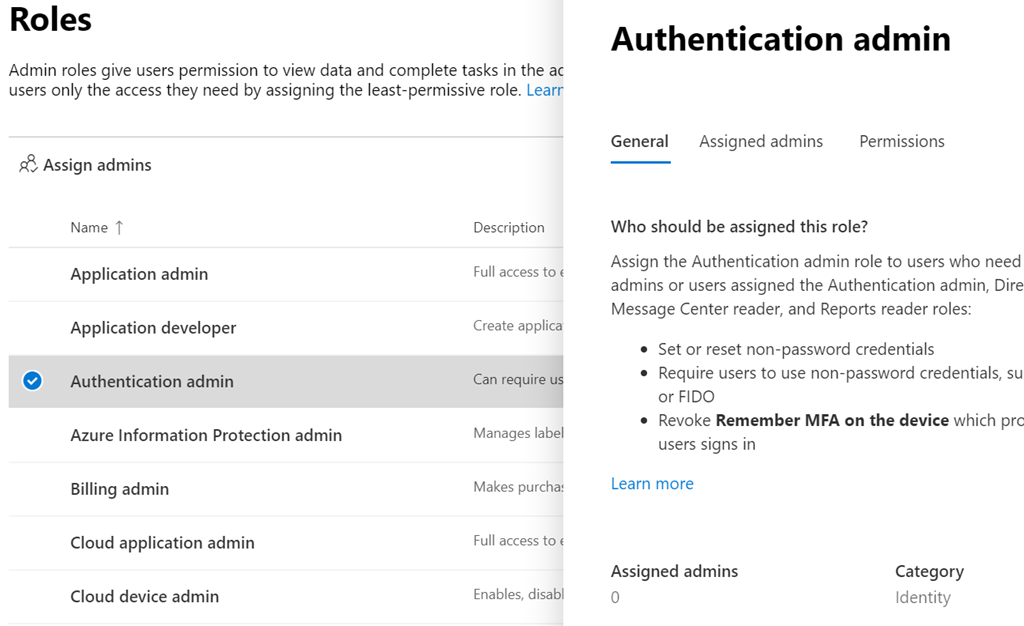Uncheck the Authentication admin row checkmark
The height and width of the screenshot is (626, 1024).
pos(32,381)
